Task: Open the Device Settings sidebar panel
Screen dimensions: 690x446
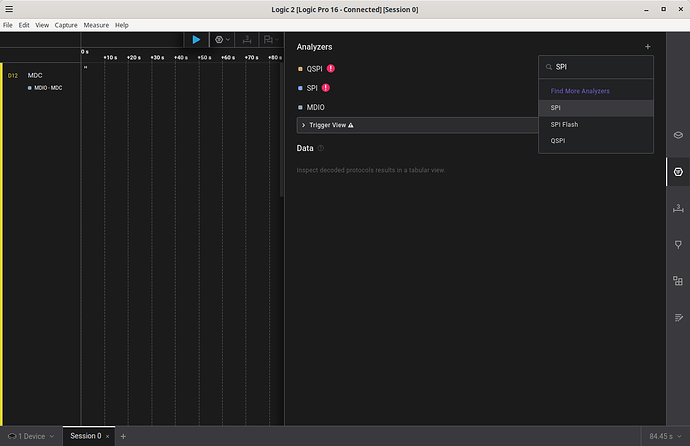Action: pyautogui.click(x=677, y=134)
